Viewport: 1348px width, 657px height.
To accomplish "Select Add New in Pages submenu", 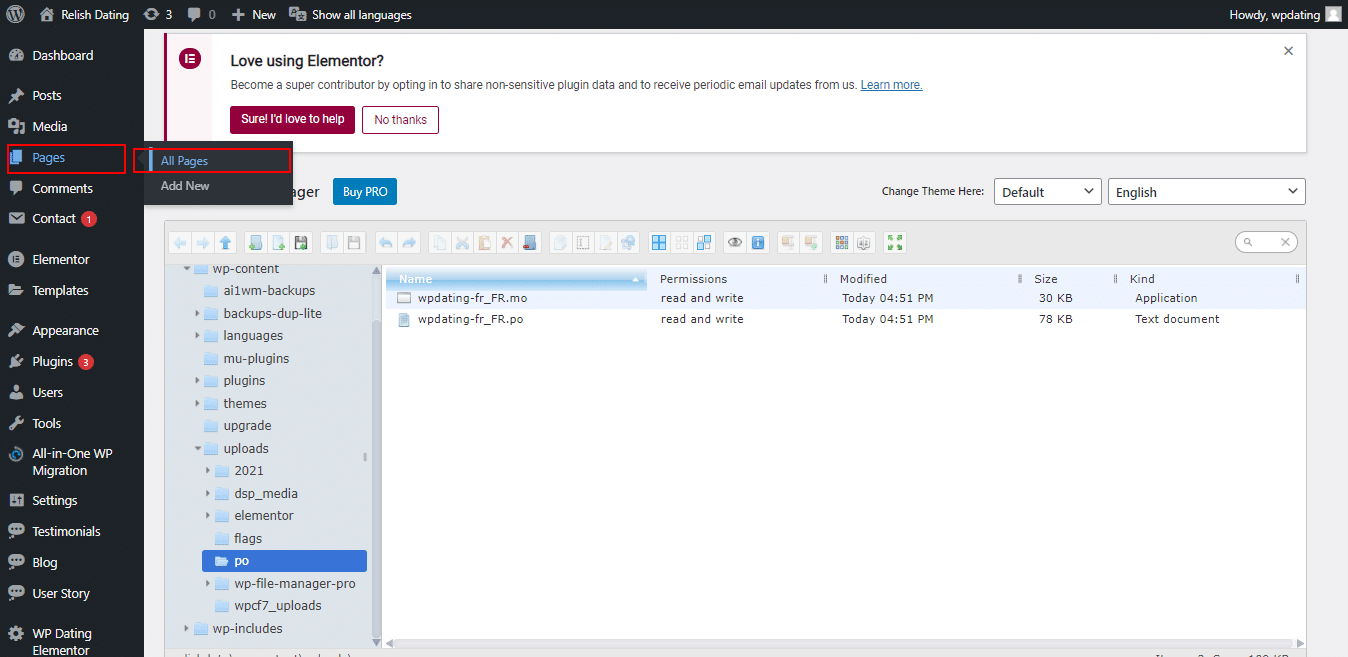I will (x=185, y=186).
